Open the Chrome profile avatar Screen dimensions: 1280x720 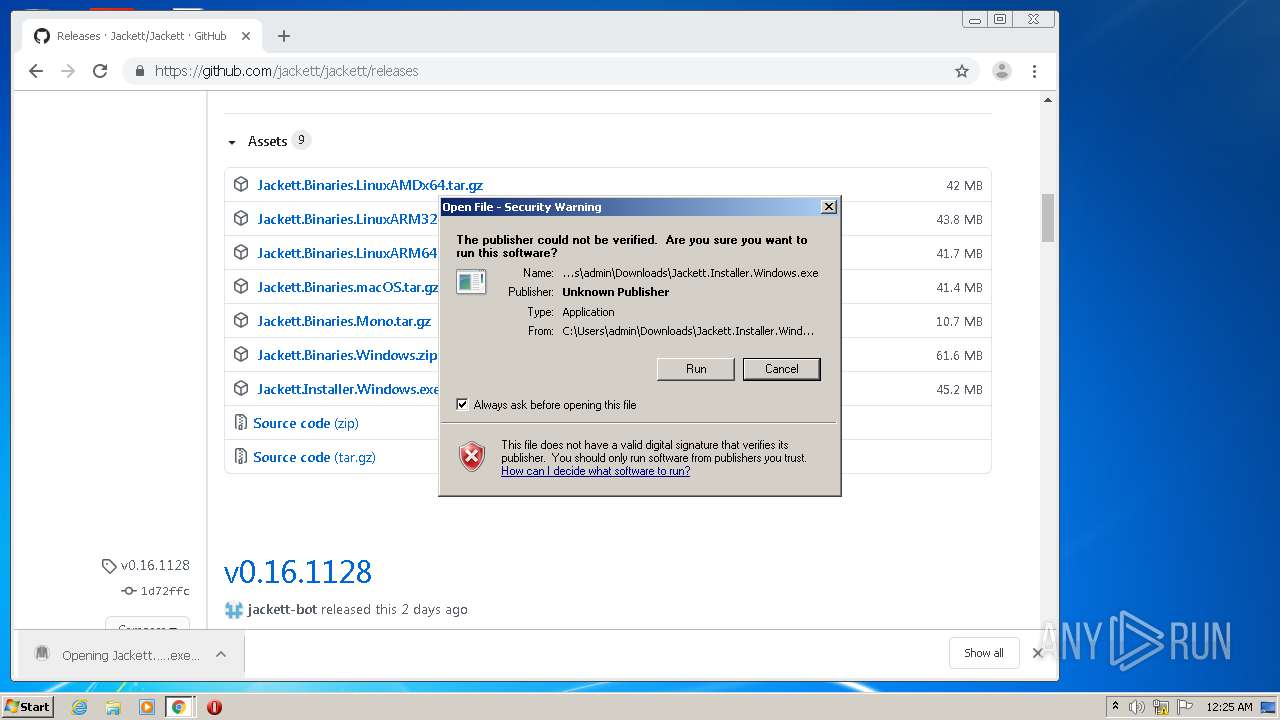1001,71
